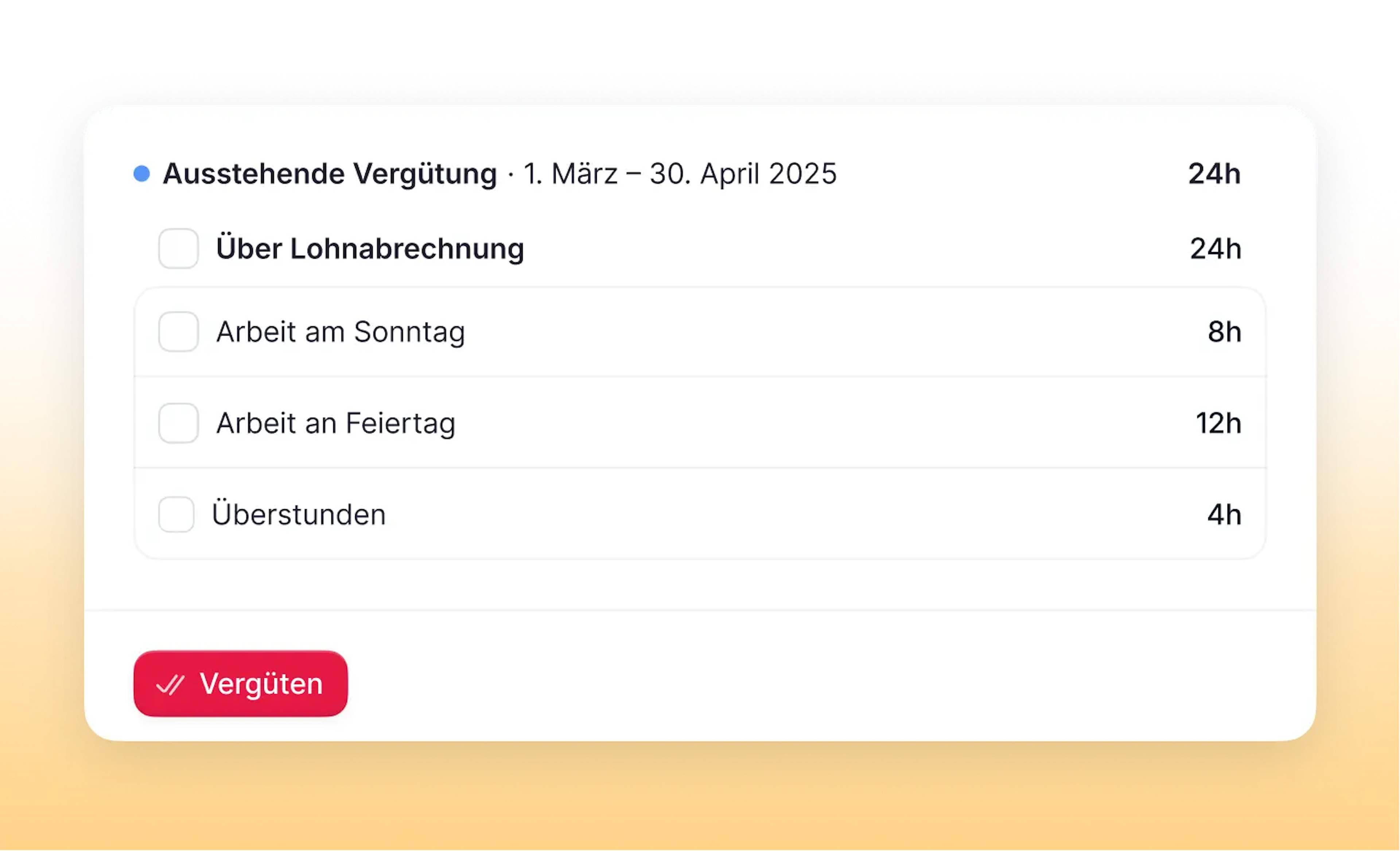The width and height of the screenshot is (1400, 851).
Task: Enable the Arbeit am Sonntag checkbox
Action: pos(178,332)
